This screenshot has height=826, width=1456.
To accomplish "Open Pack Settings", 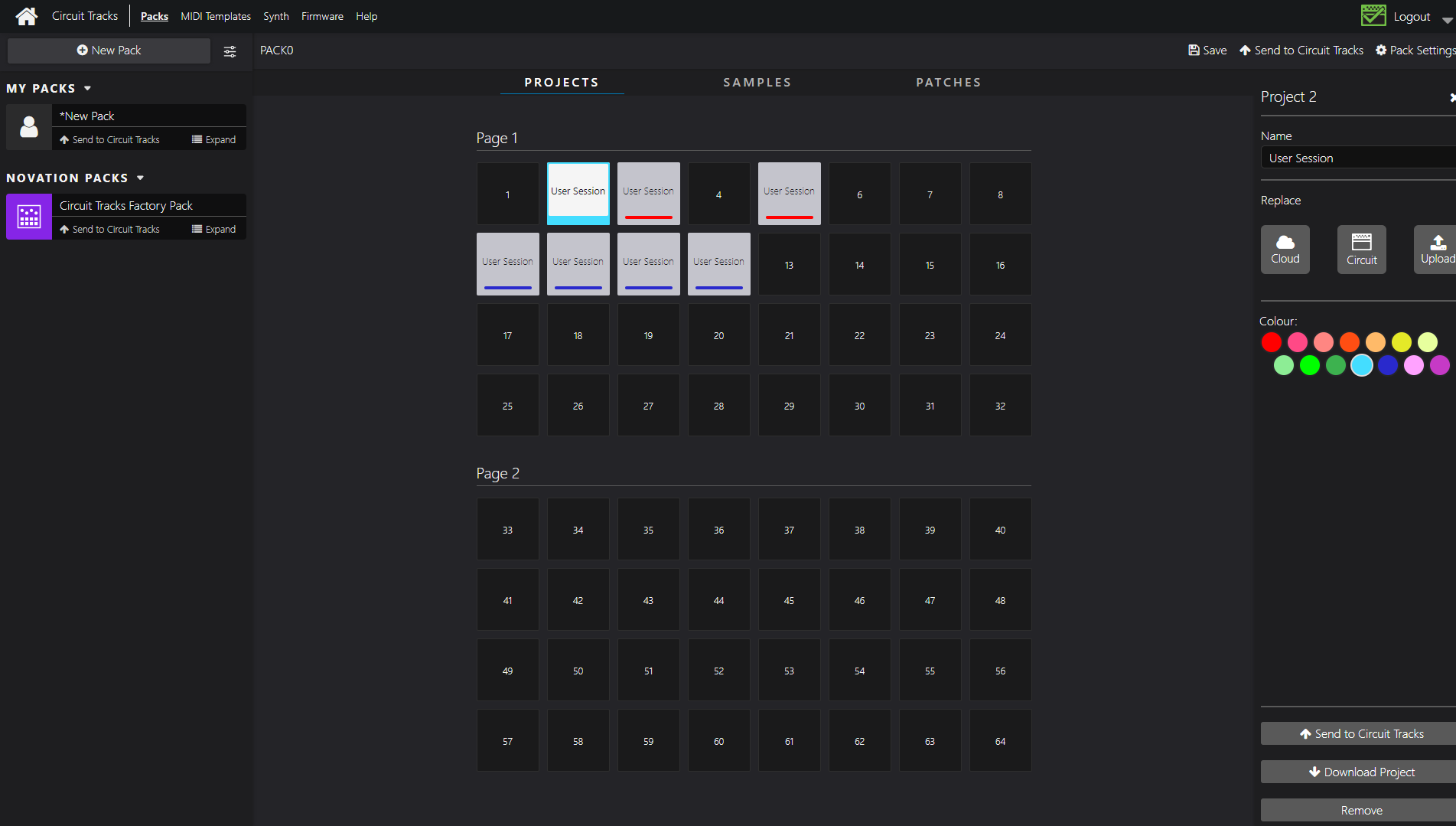I will point(1415,51).
